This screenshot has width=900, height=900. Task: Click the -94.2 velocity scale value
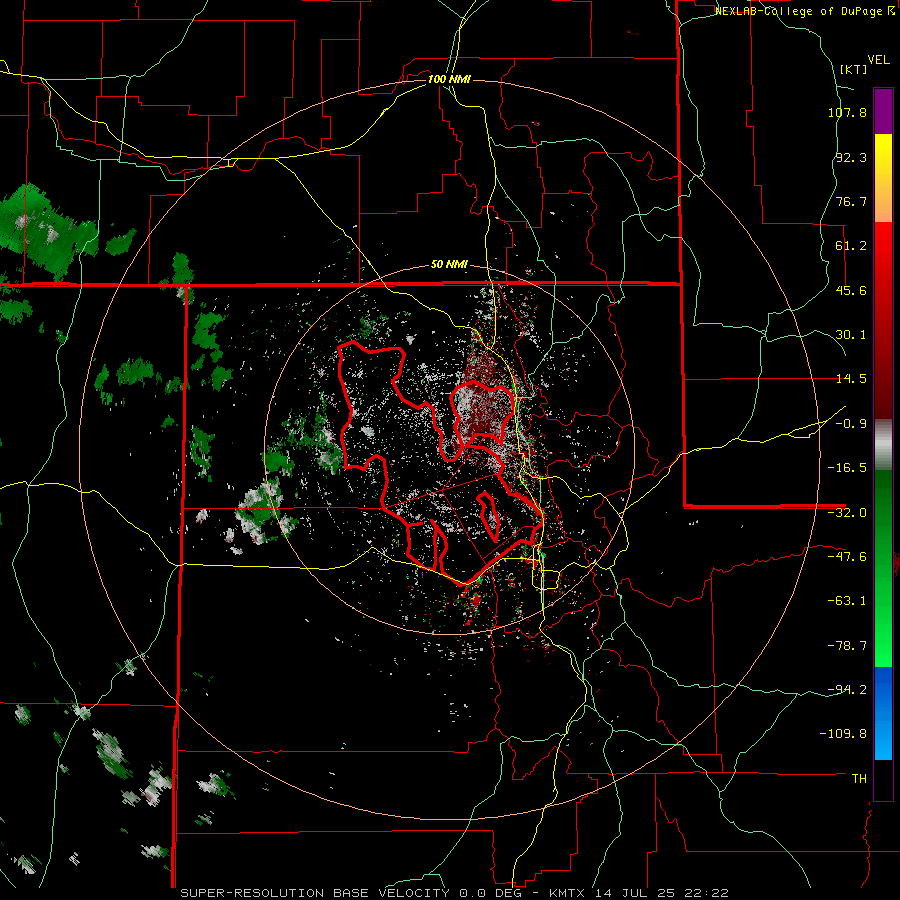[847, 690]
